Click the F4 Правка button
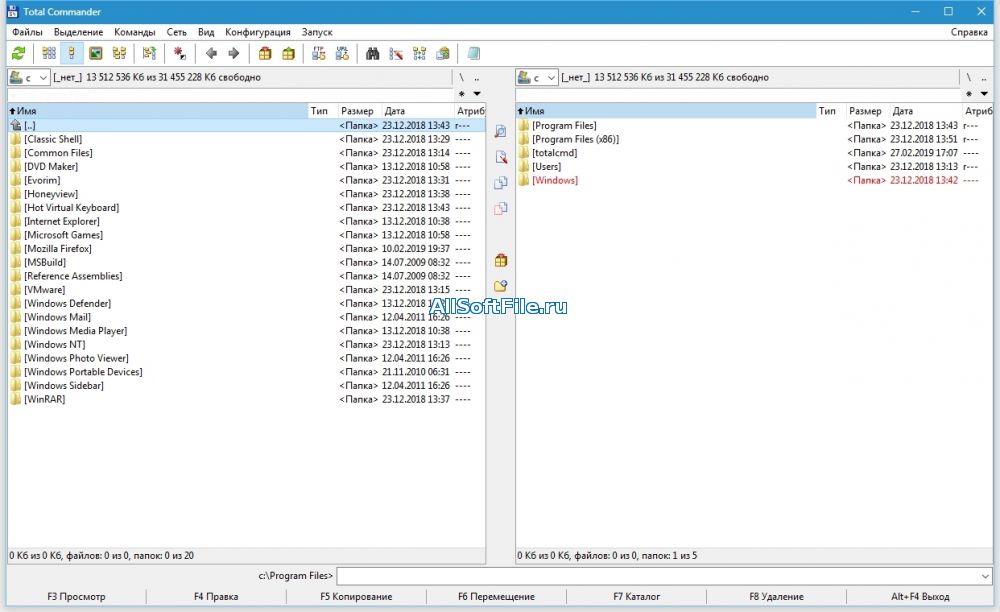The image size is (1000, 612). click(216, 597)
